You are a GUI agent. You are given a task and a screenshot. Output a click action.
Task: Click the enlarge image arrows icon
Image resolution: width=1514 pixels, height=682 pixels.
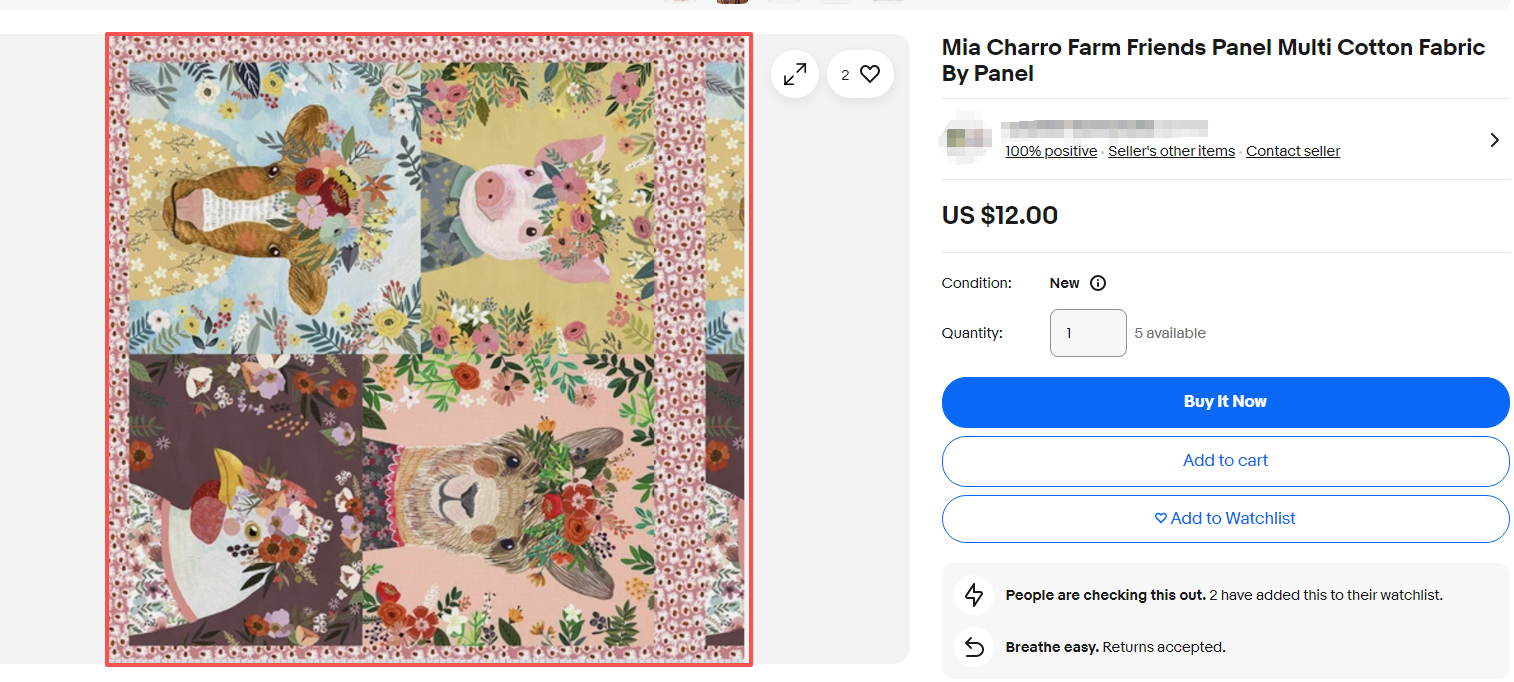795,74
